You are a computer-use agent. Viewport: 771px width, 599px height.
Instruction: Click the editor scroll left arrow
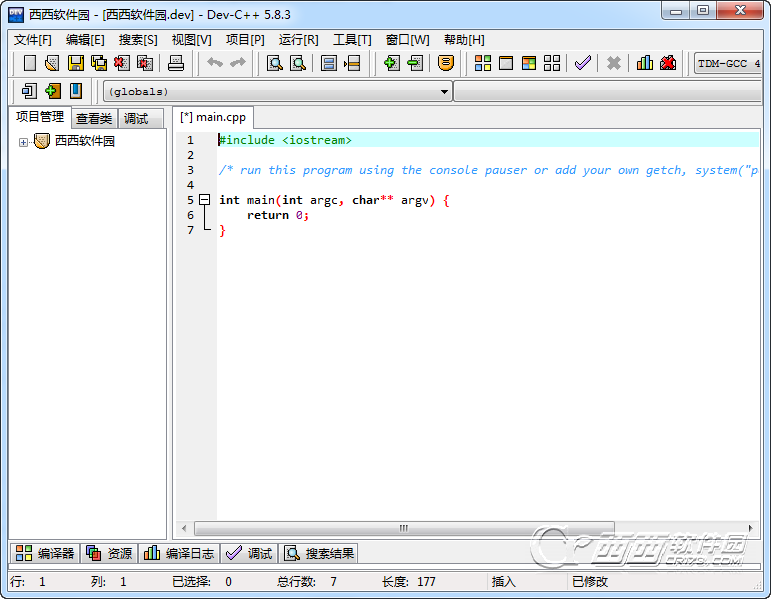point(184,528)
